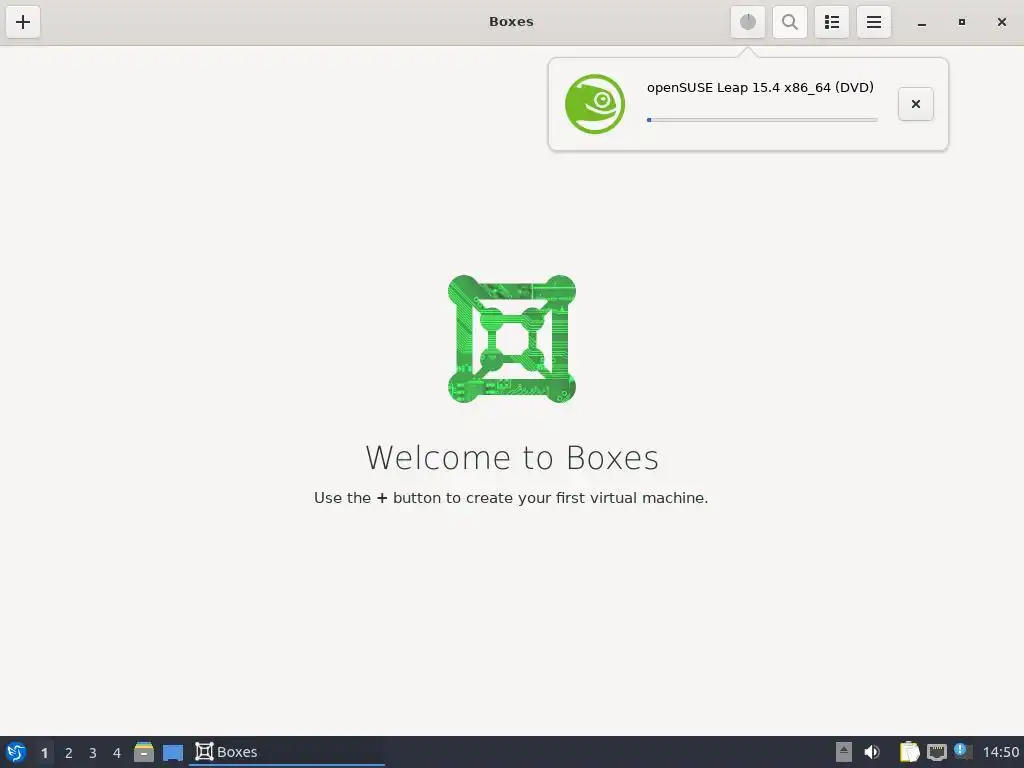Click the Boxes title in the header bar
1024x768 pixels.
coord(511,22)
